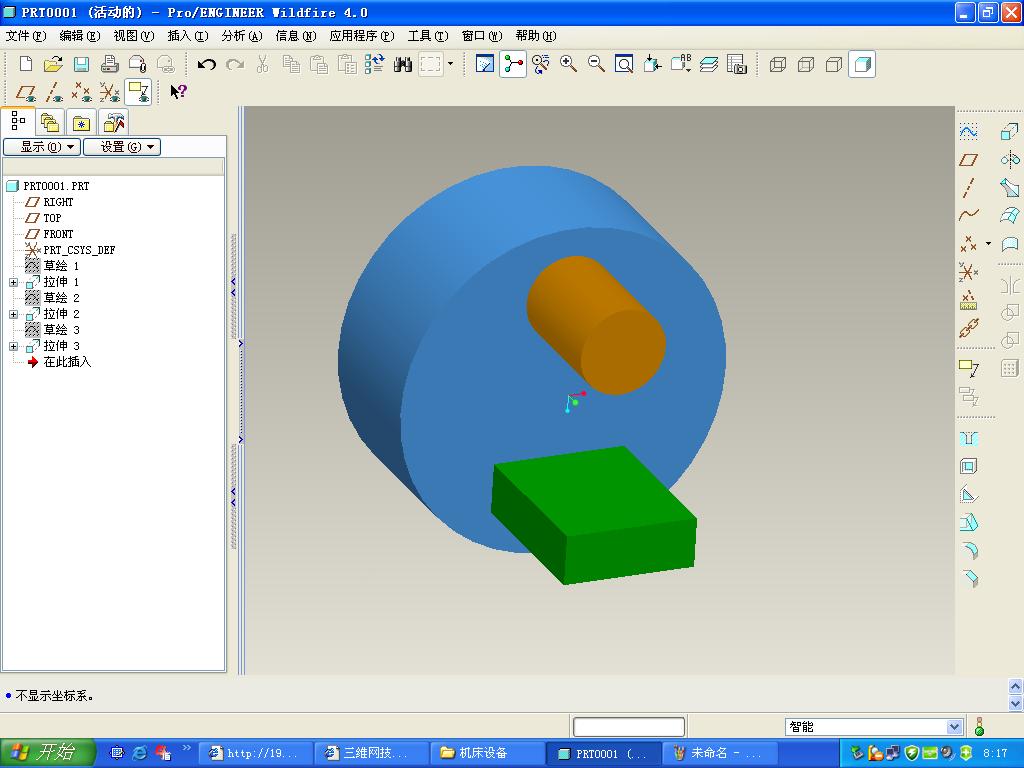Switch to wireframe display mode

[778, 64]
